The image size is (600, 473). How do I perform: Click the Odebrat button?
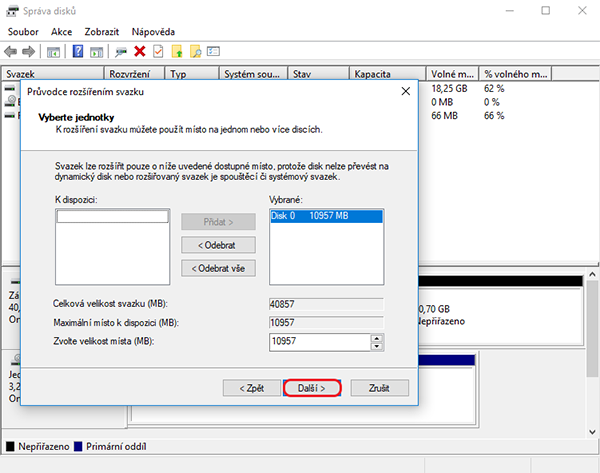218,244
